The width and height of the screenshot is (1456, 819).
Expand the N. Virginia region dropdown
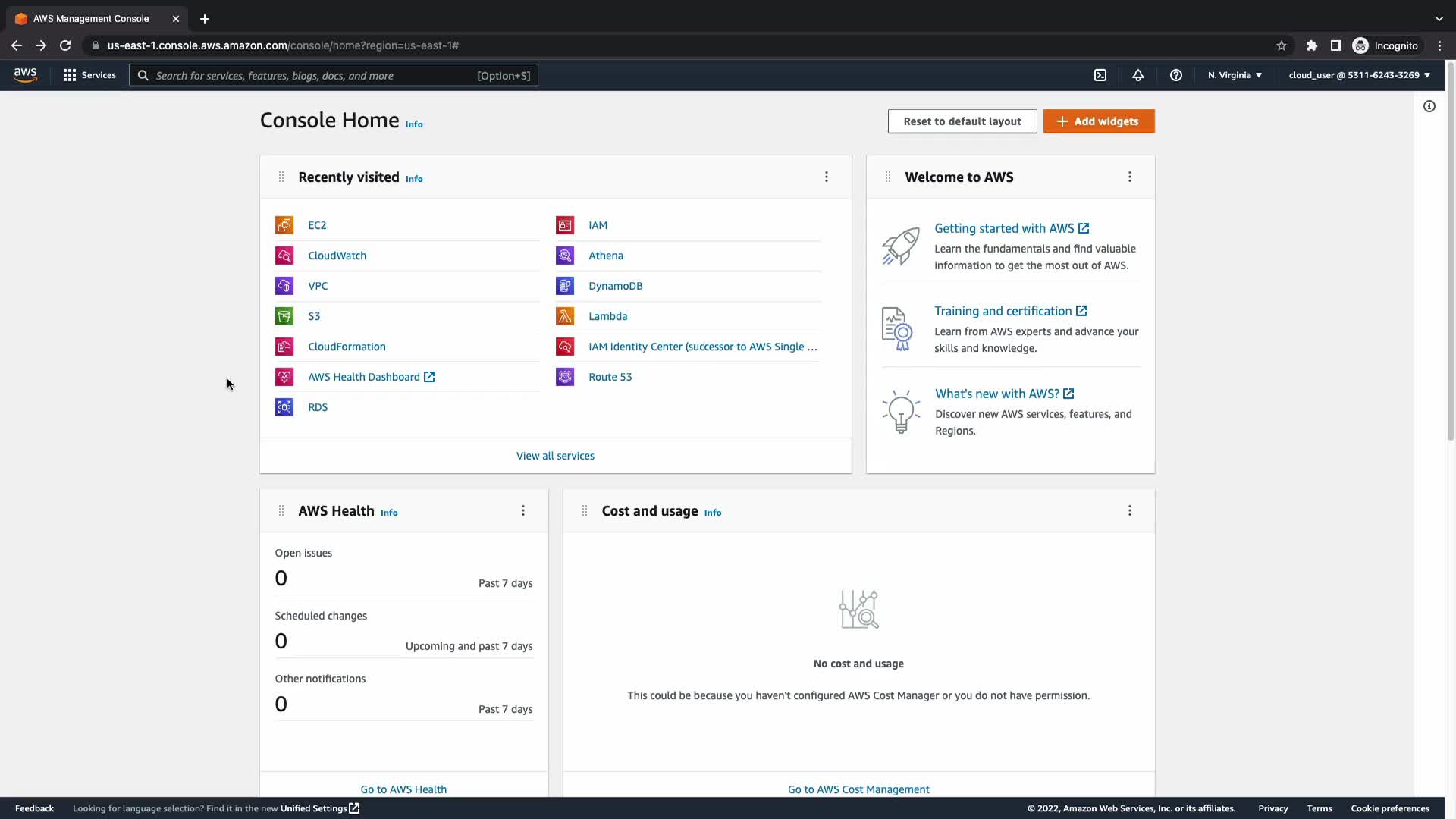coord(1235,75)
